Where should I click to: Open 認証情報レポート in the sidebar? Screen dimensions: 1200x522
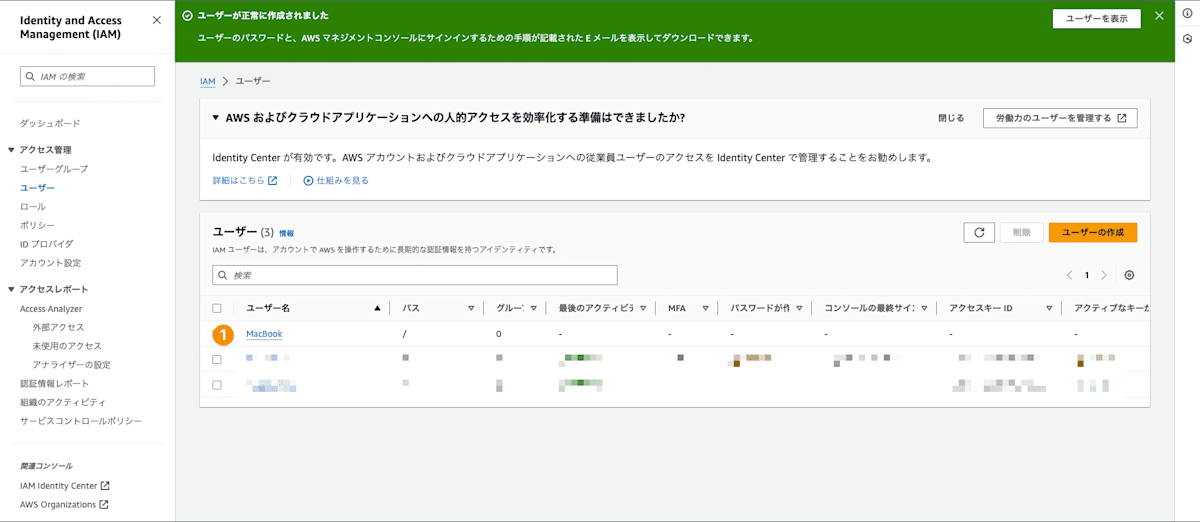pos(54,384)
